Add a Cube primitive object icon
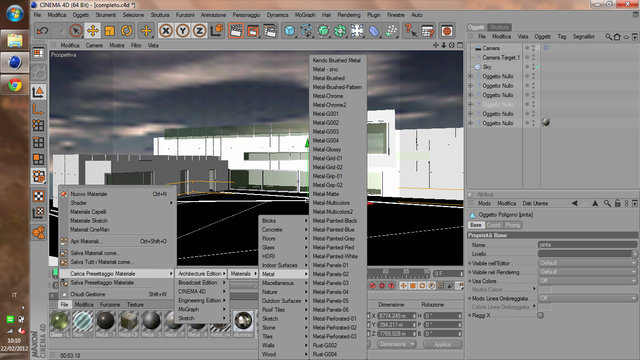The width and height of the screenshot is (640, 360). (289, 31)
